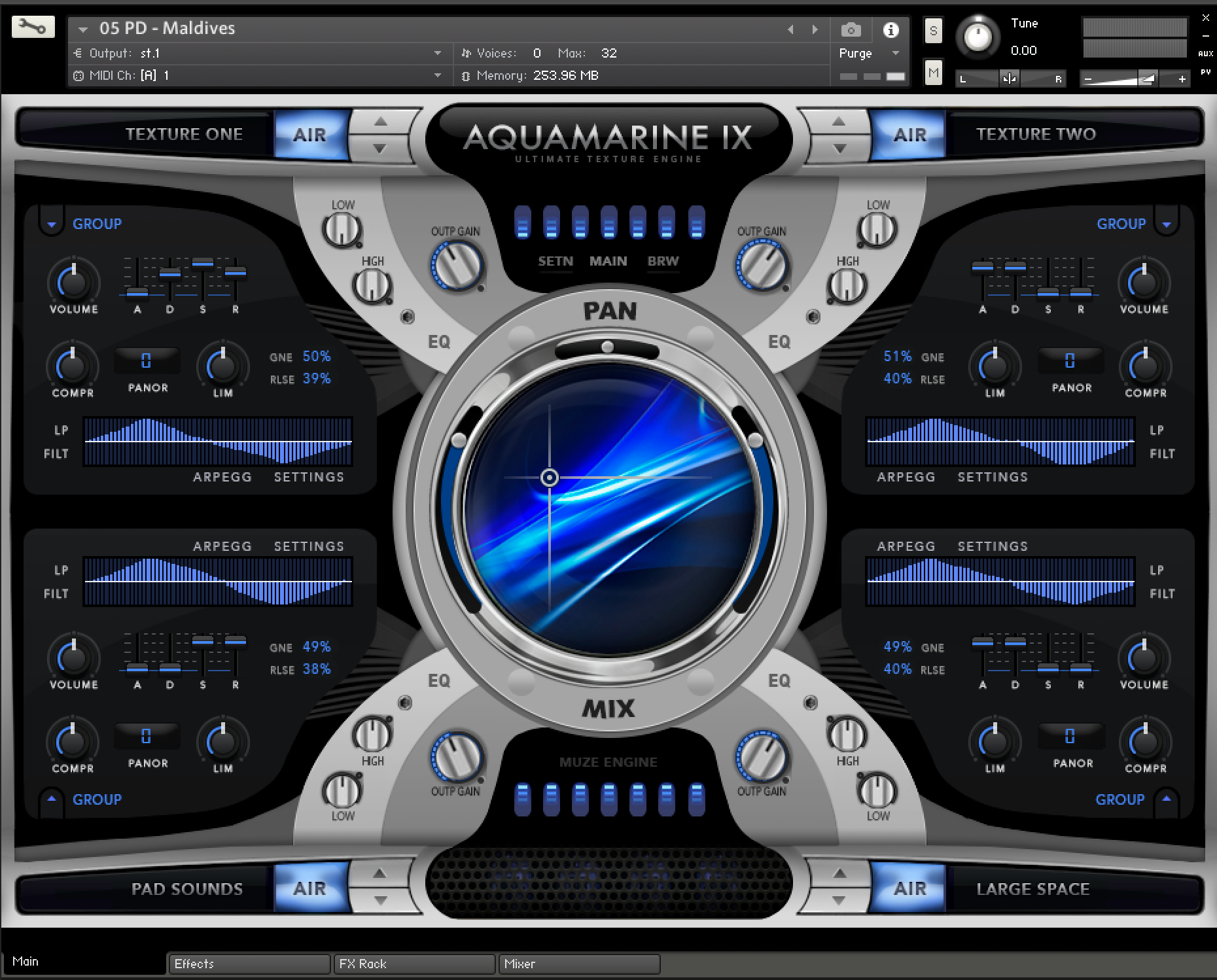Toggle AIR for Texture One
1217x980 pixels.
coord(310,135)
